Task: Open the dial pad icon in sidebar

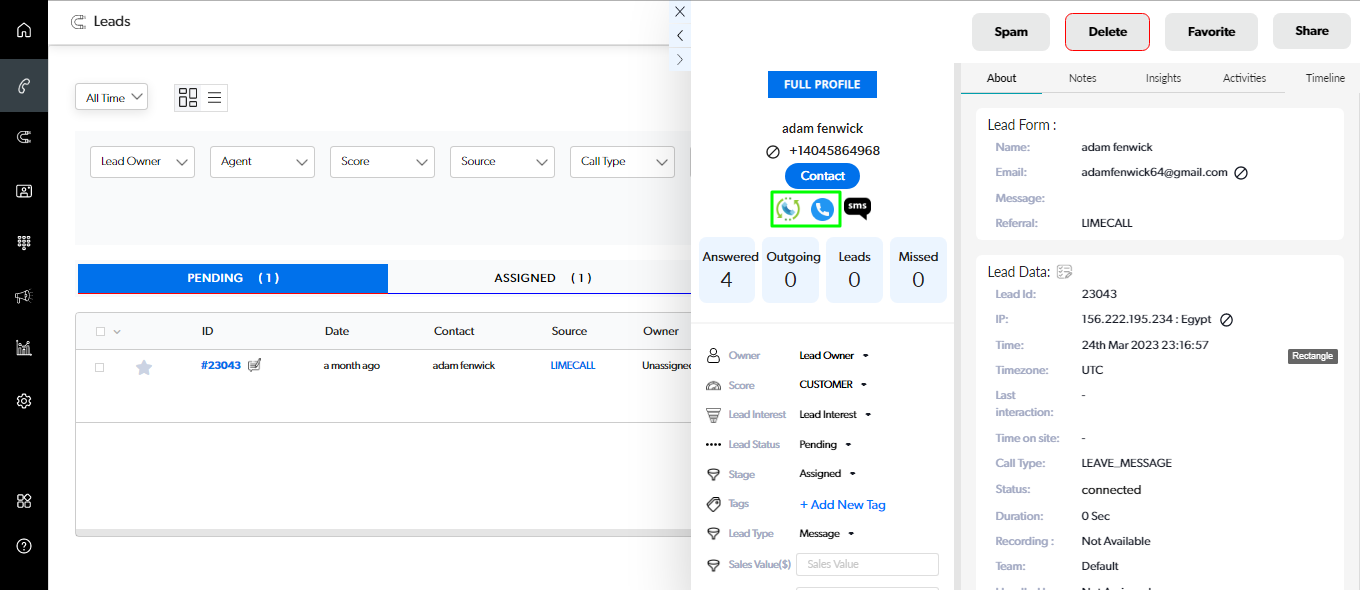Action: pyautogui.click(x=24, y=243)
